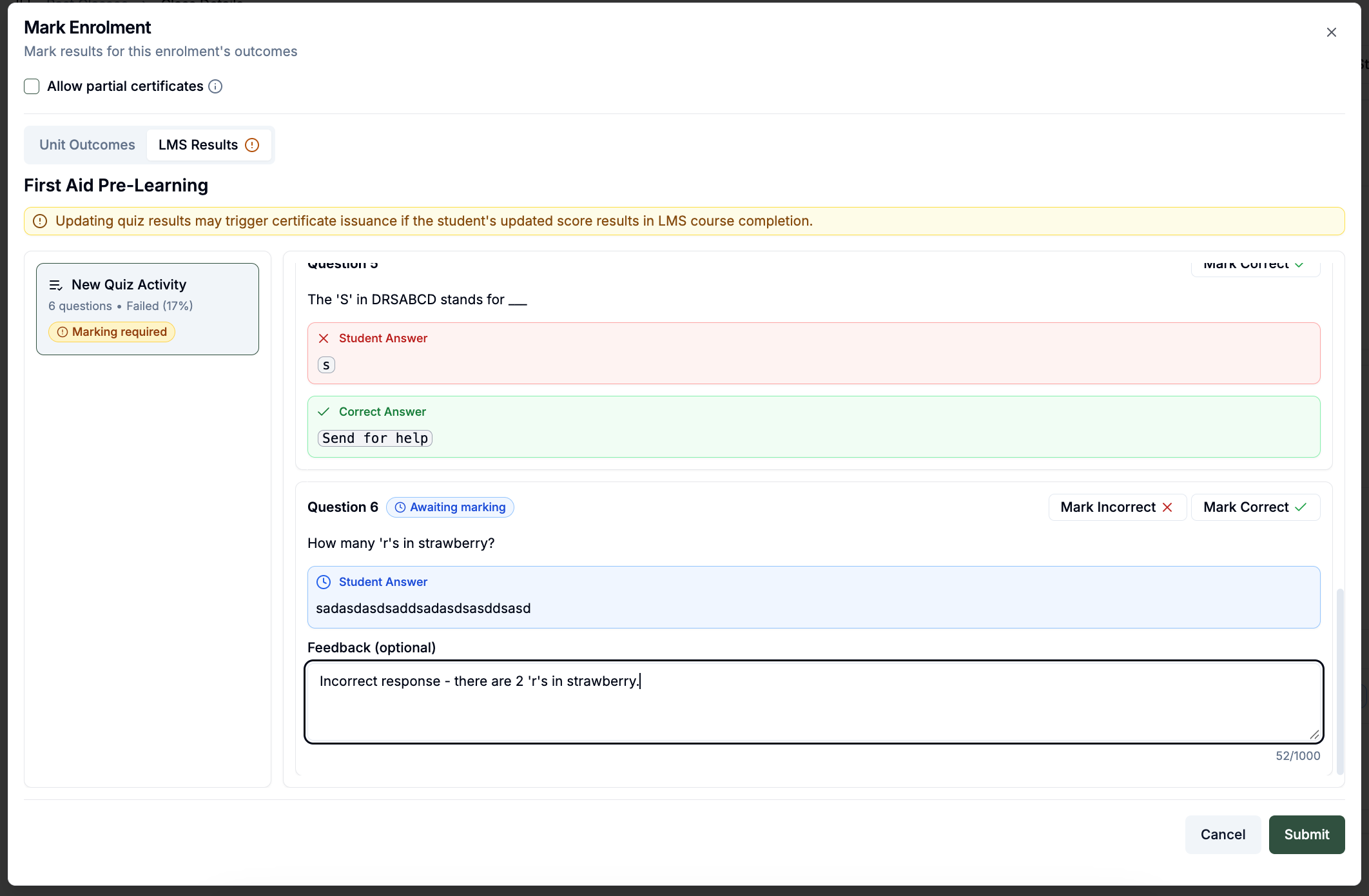
Task: Select the New Quiz Activity card
Action: point(148,309)
